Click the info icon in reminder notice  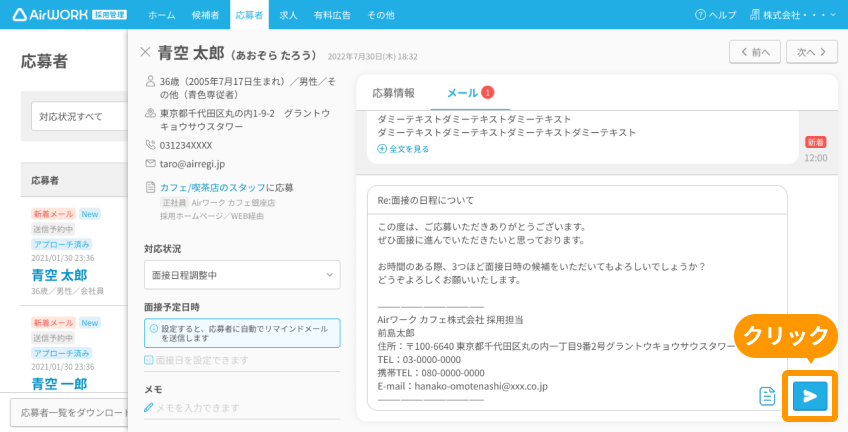click(154, 329)
